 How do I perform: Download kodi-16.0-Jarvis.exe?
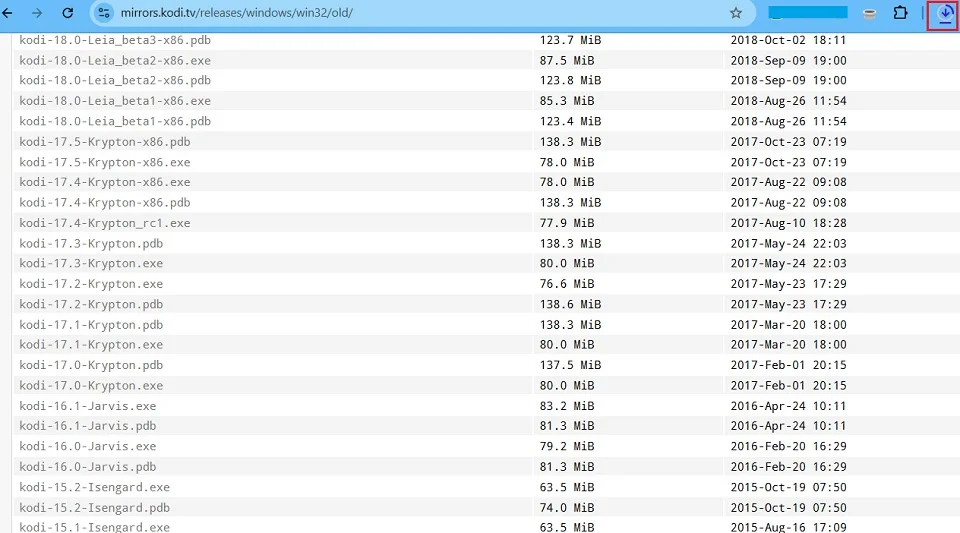click(x=88, y=447)
